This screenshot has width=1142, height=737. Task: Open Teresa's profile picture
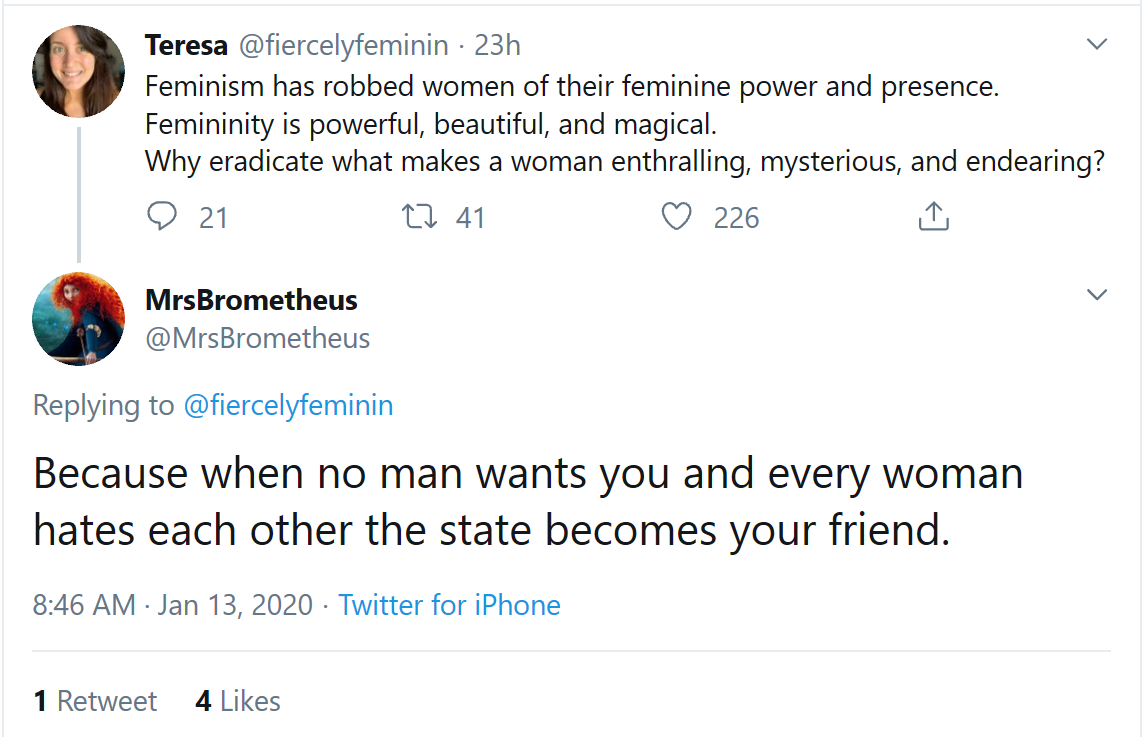tap(78, 72)
